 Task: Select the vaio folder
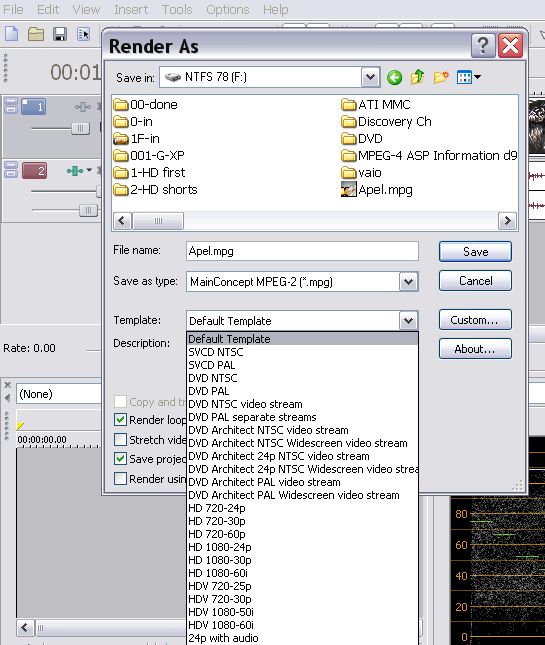click(x=362, y=172)
